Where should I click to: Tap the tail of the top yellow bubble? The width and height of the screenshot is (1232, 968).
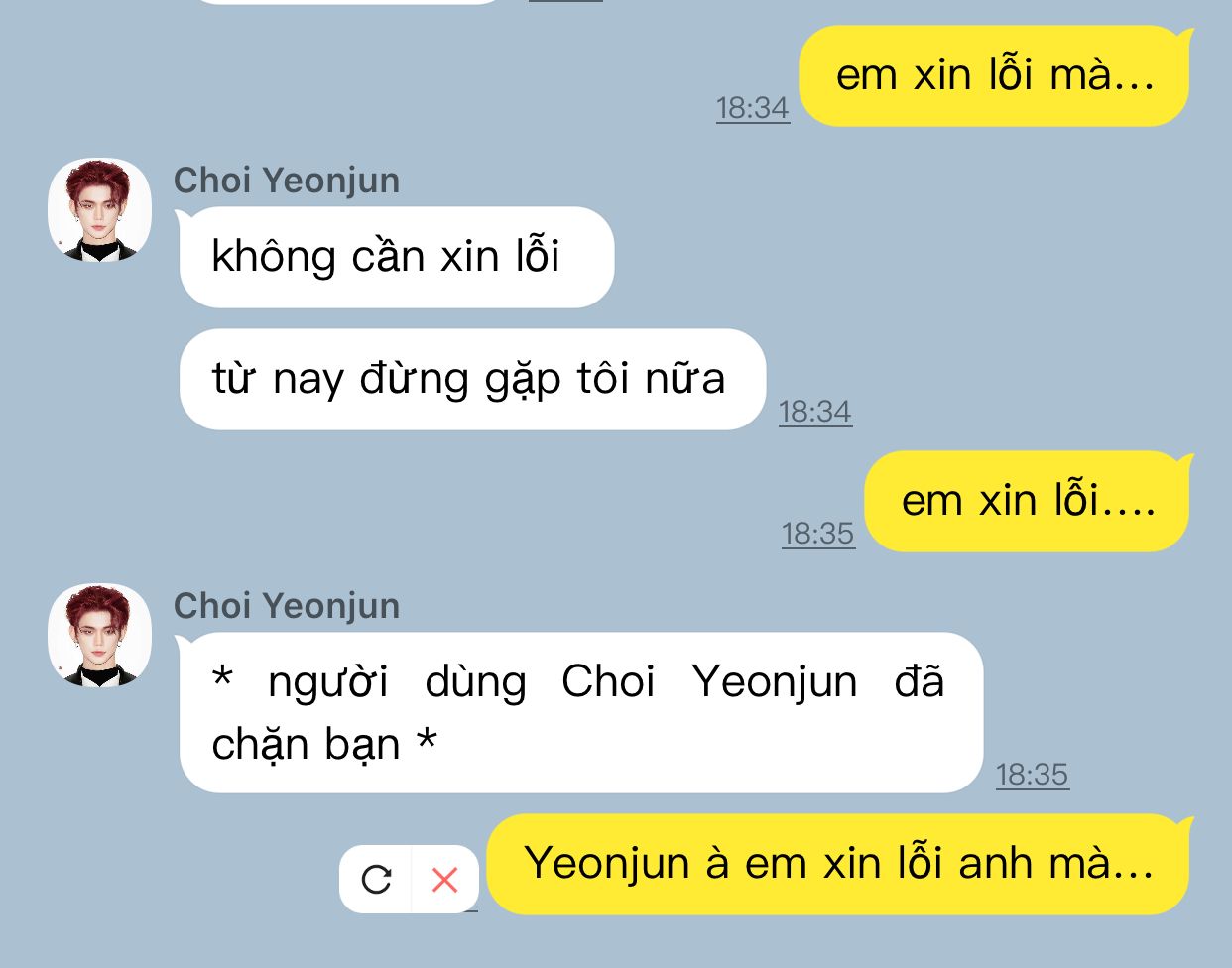tap(1183, 40)
